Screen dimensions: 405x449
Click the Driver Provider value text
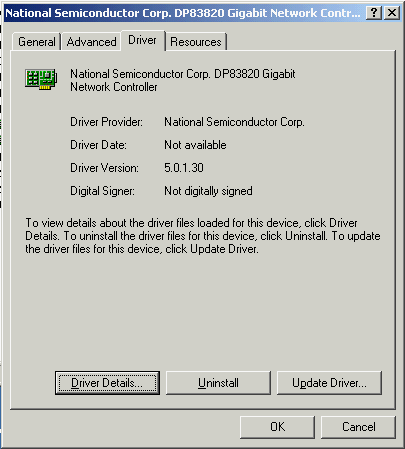click(234, 122)
